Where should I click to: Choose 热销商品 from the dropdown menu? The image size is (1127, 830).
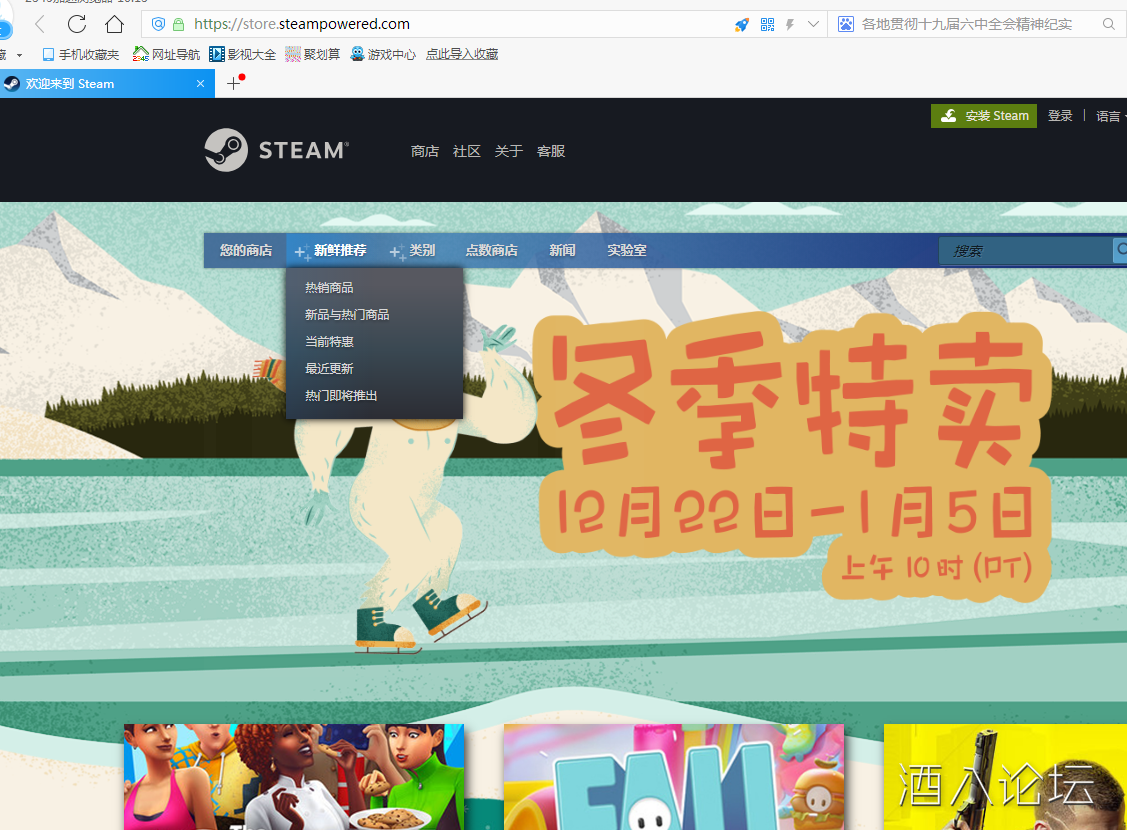click(x=329, y=287)
